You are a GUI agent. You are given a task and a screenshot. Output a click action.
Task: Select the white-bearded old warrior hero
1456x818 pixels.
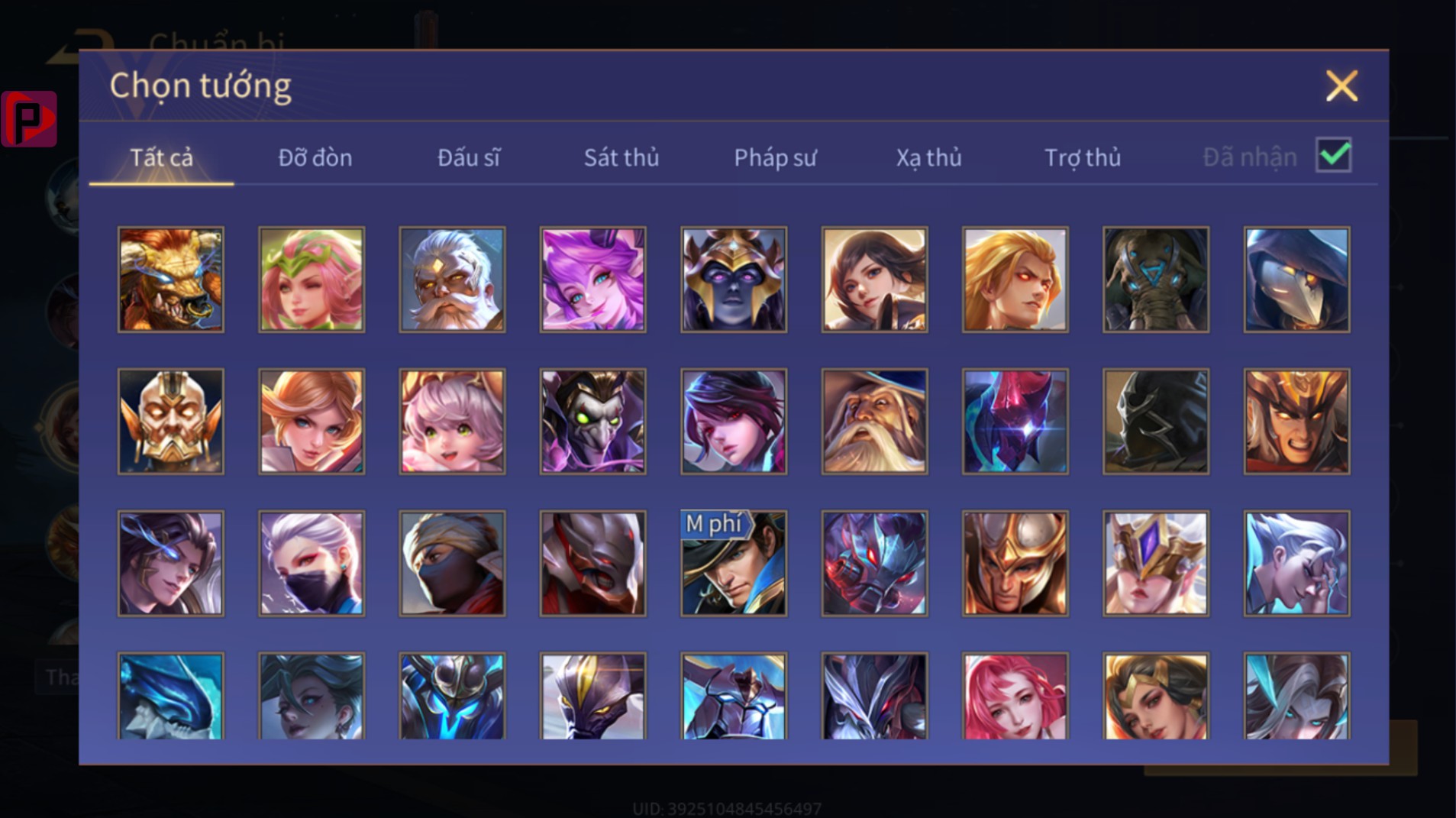[x=452, y=279]
